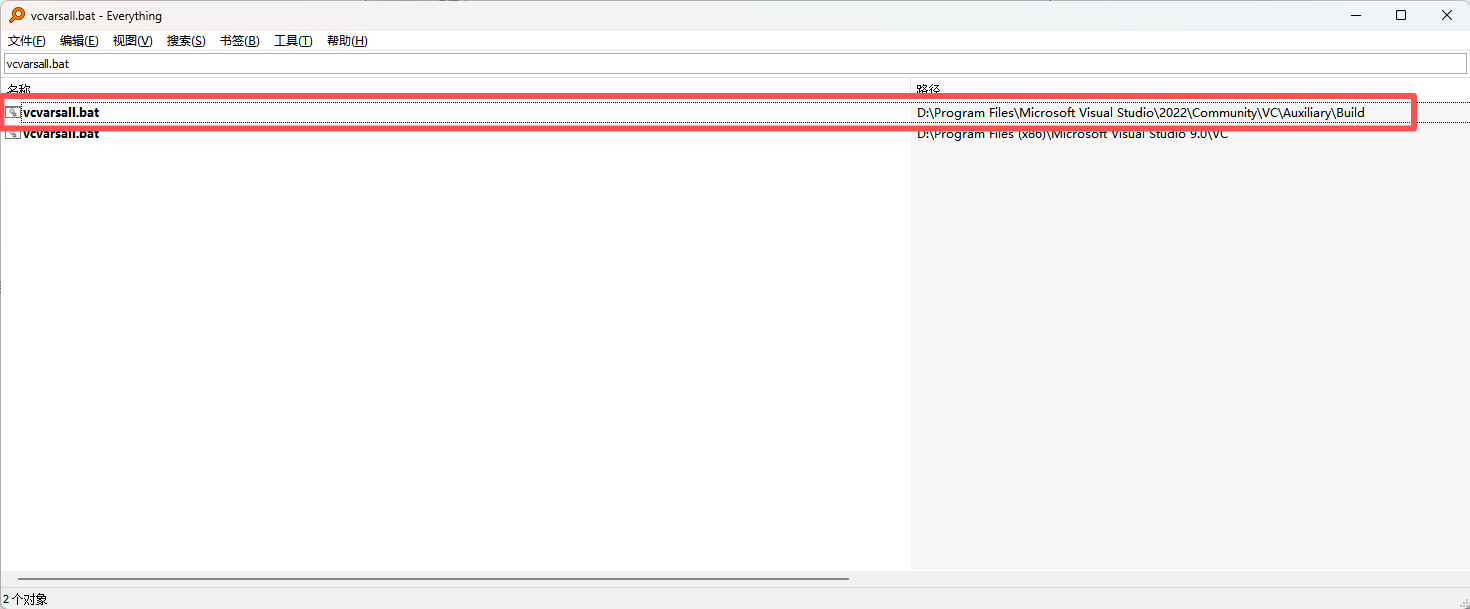Click the batch file icon in the 2022 Community row

[13, 112]
